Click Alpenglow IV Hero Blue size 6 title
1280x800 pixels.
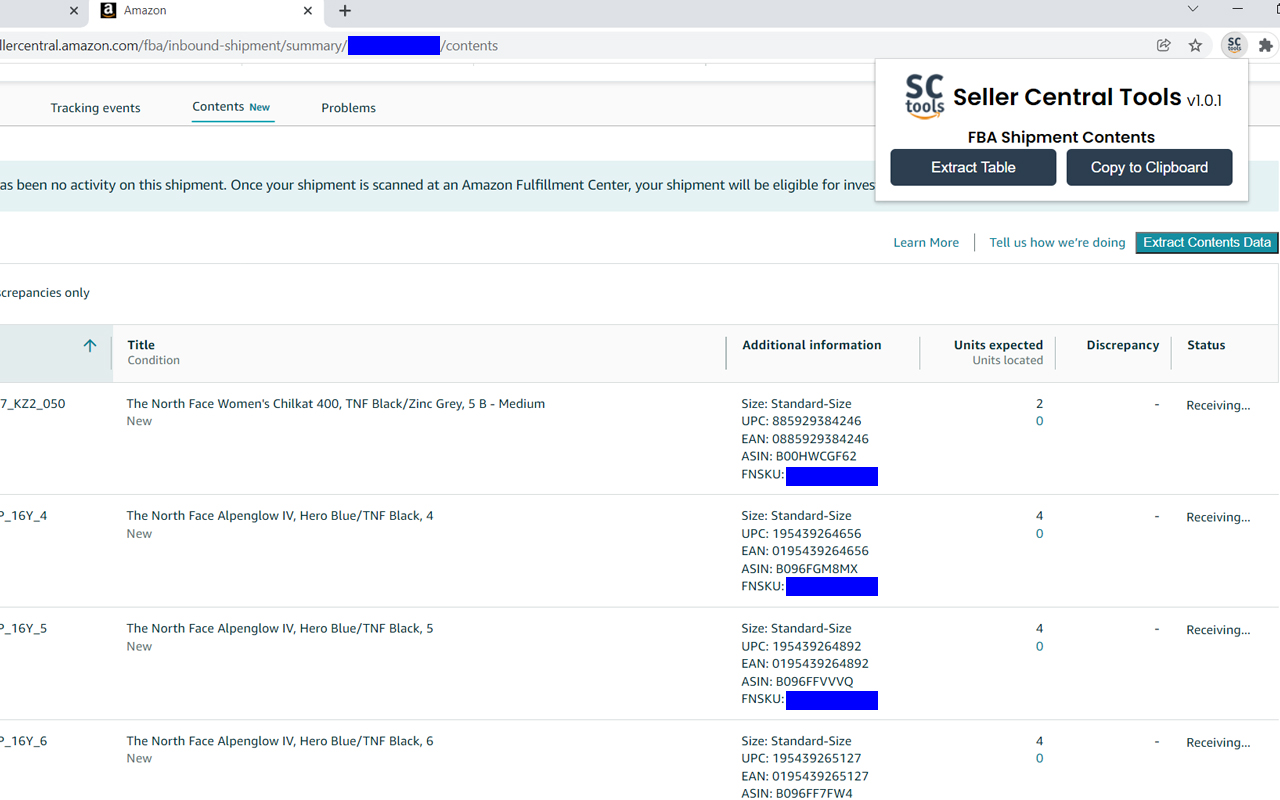point(279,741)
